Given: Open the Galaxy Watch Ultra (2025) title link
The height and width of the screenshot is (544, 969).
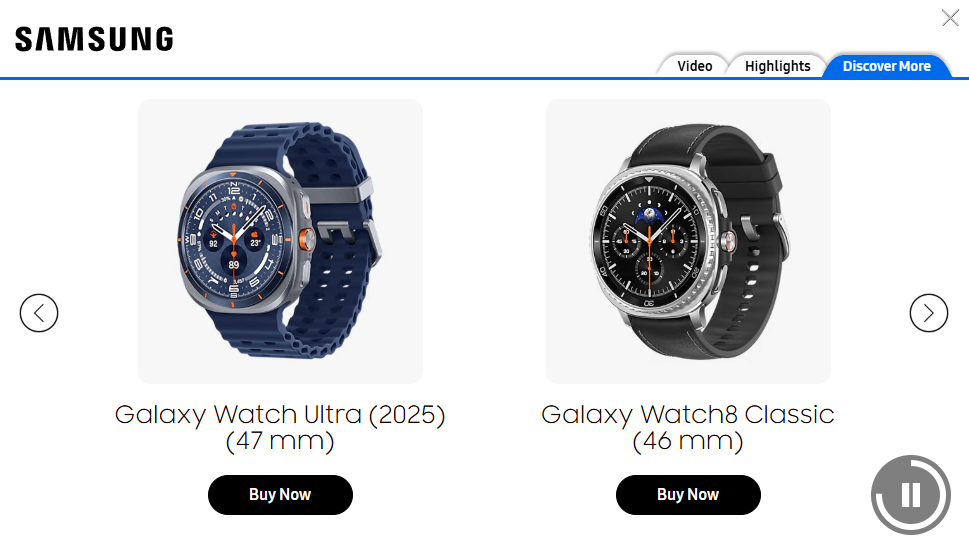Looking at the screenshot, I should pos(280,427).
